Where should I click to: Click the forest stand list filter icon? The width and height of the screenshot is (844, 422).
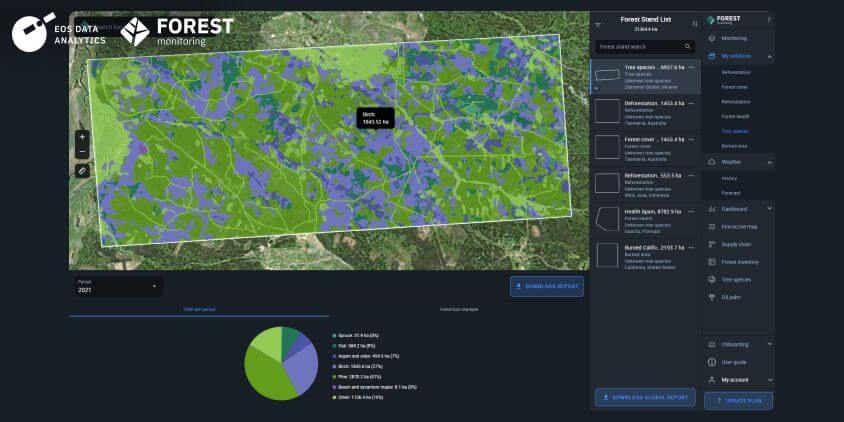[598, 24]
